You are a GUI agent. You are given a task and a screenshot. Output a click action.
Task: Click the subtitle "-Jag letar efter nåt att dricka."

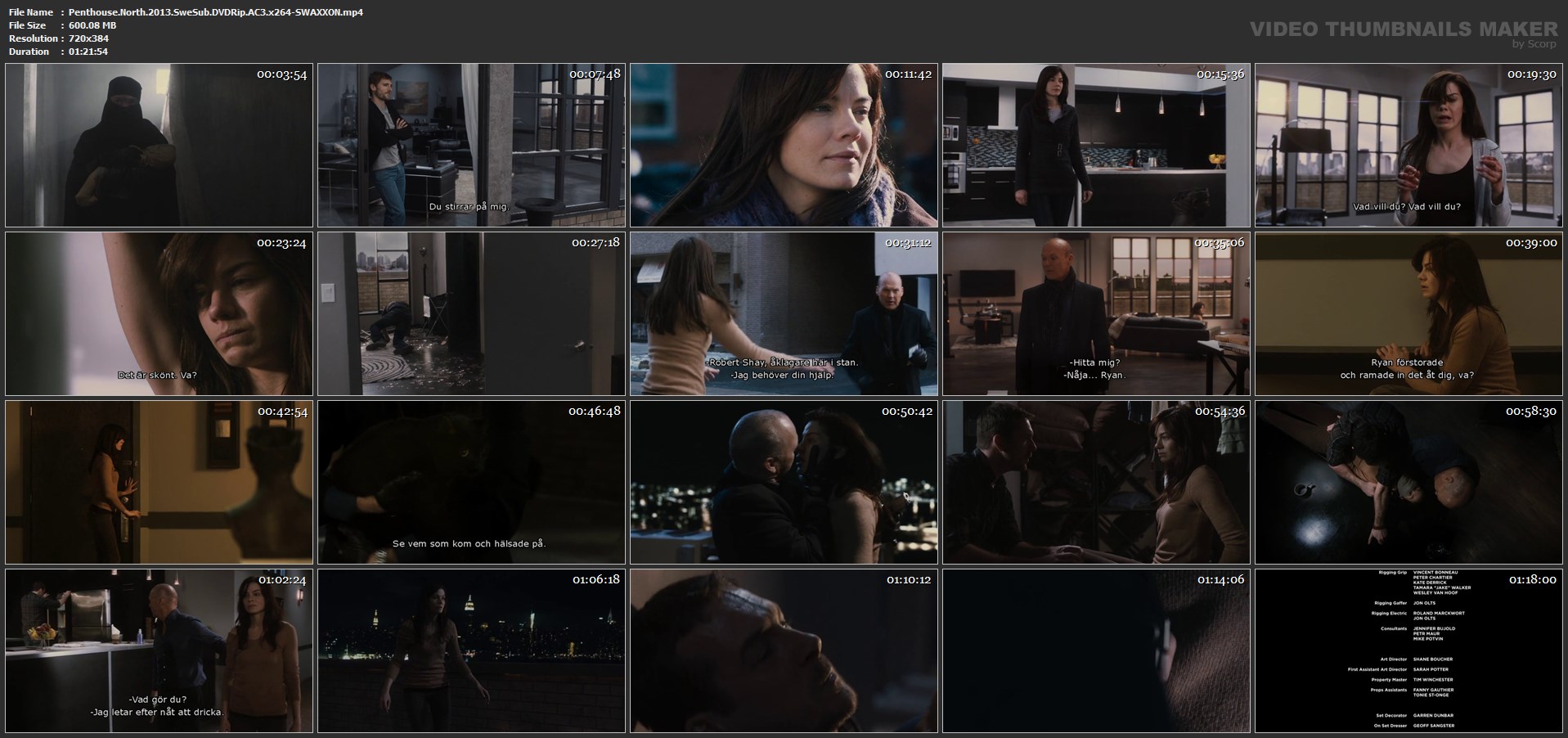coord(157,713)
